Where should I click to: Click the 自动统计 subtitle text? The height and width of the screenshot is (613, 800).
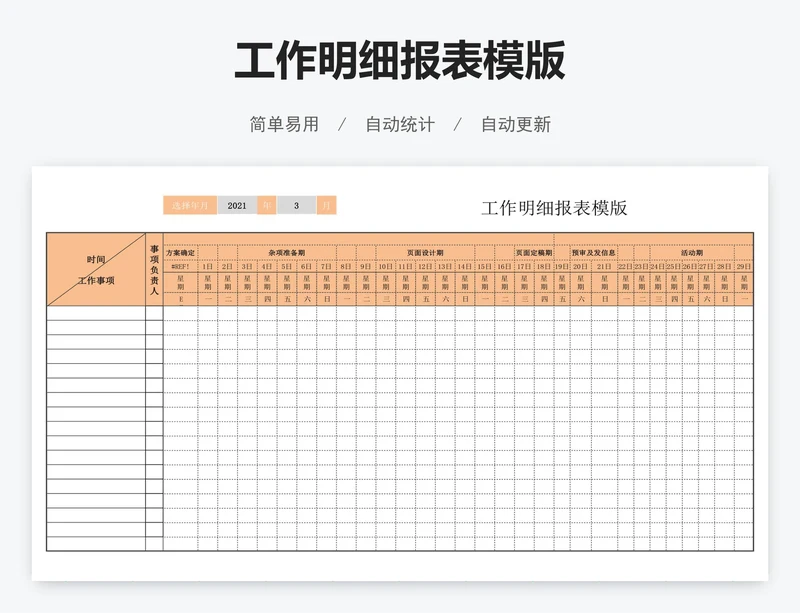(x=400, y=124)
